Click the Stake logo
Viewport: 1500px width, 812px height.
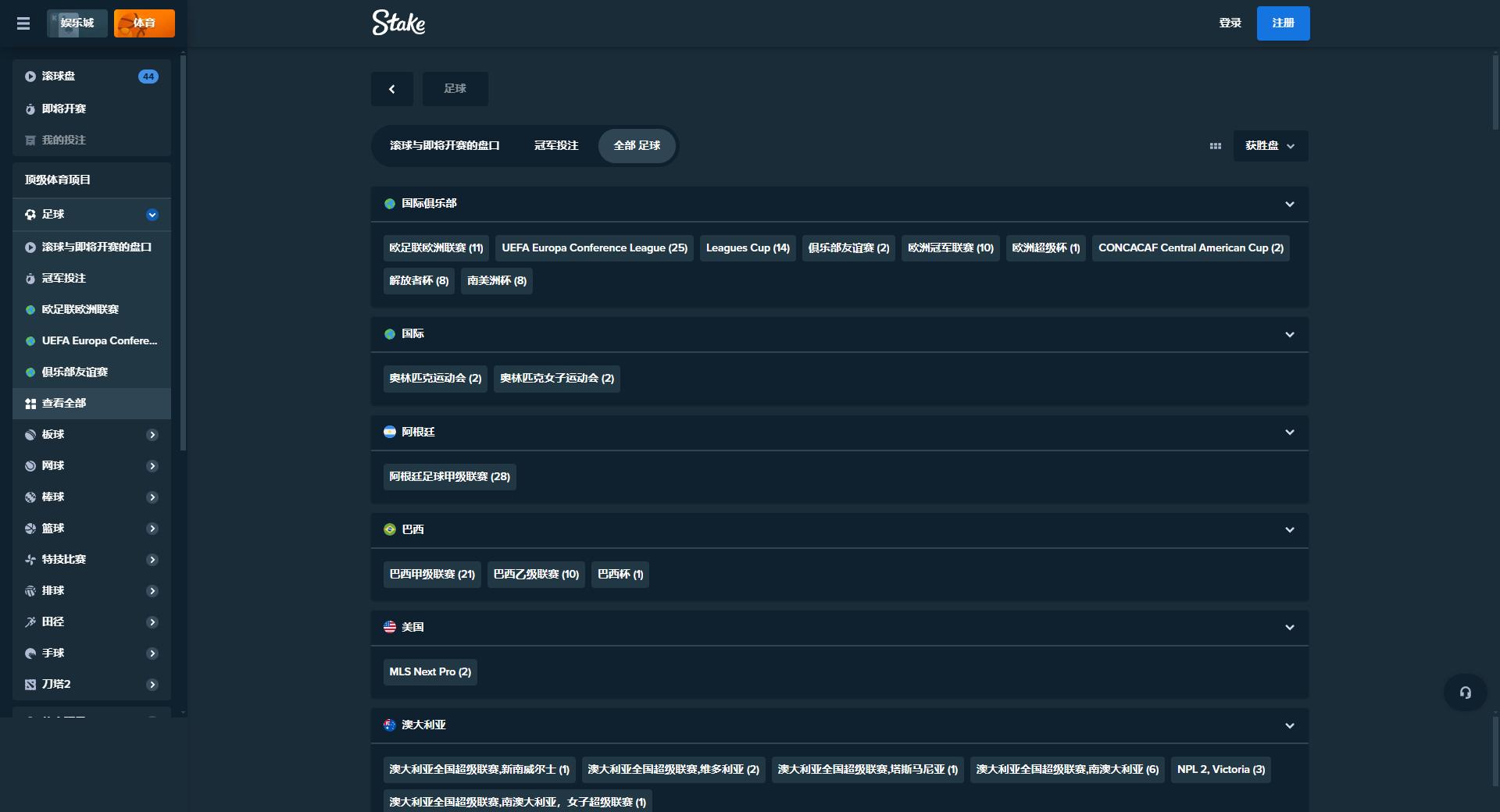[x=398, y=23]
